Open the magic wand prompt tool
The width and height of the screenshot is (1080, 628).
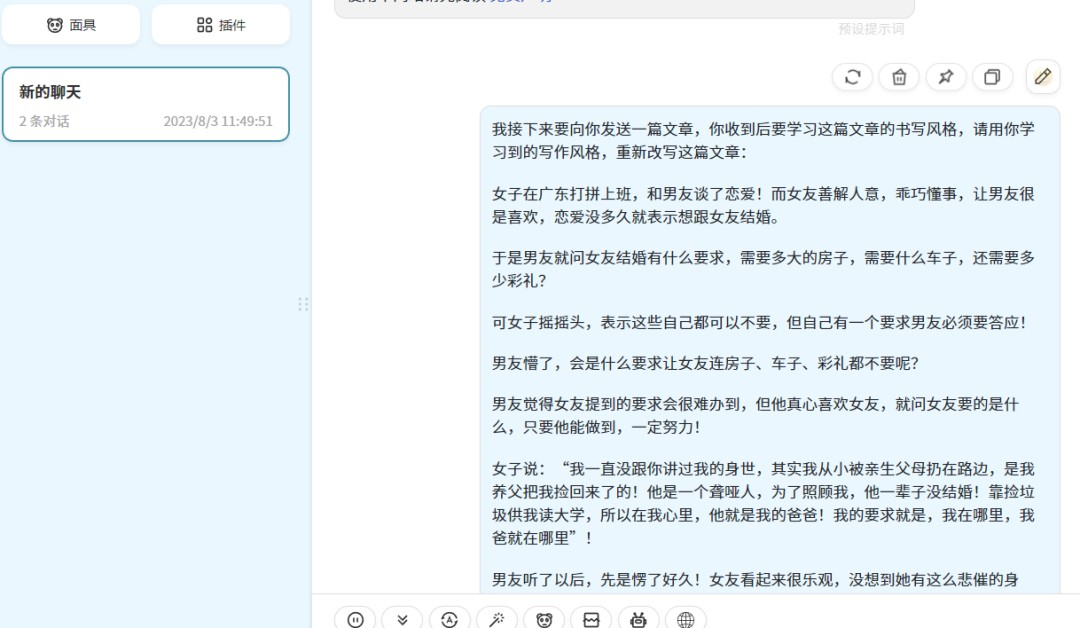pos(496,618)
